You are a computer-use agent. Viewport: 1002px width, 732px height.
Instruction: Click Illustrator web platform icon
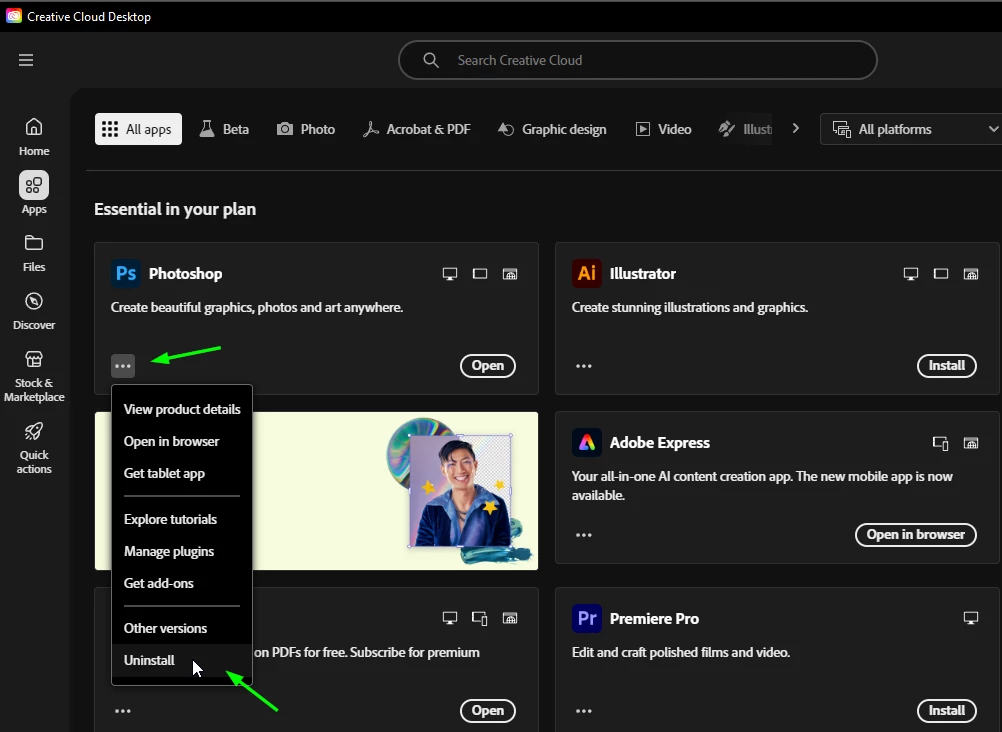coord(971,274)
